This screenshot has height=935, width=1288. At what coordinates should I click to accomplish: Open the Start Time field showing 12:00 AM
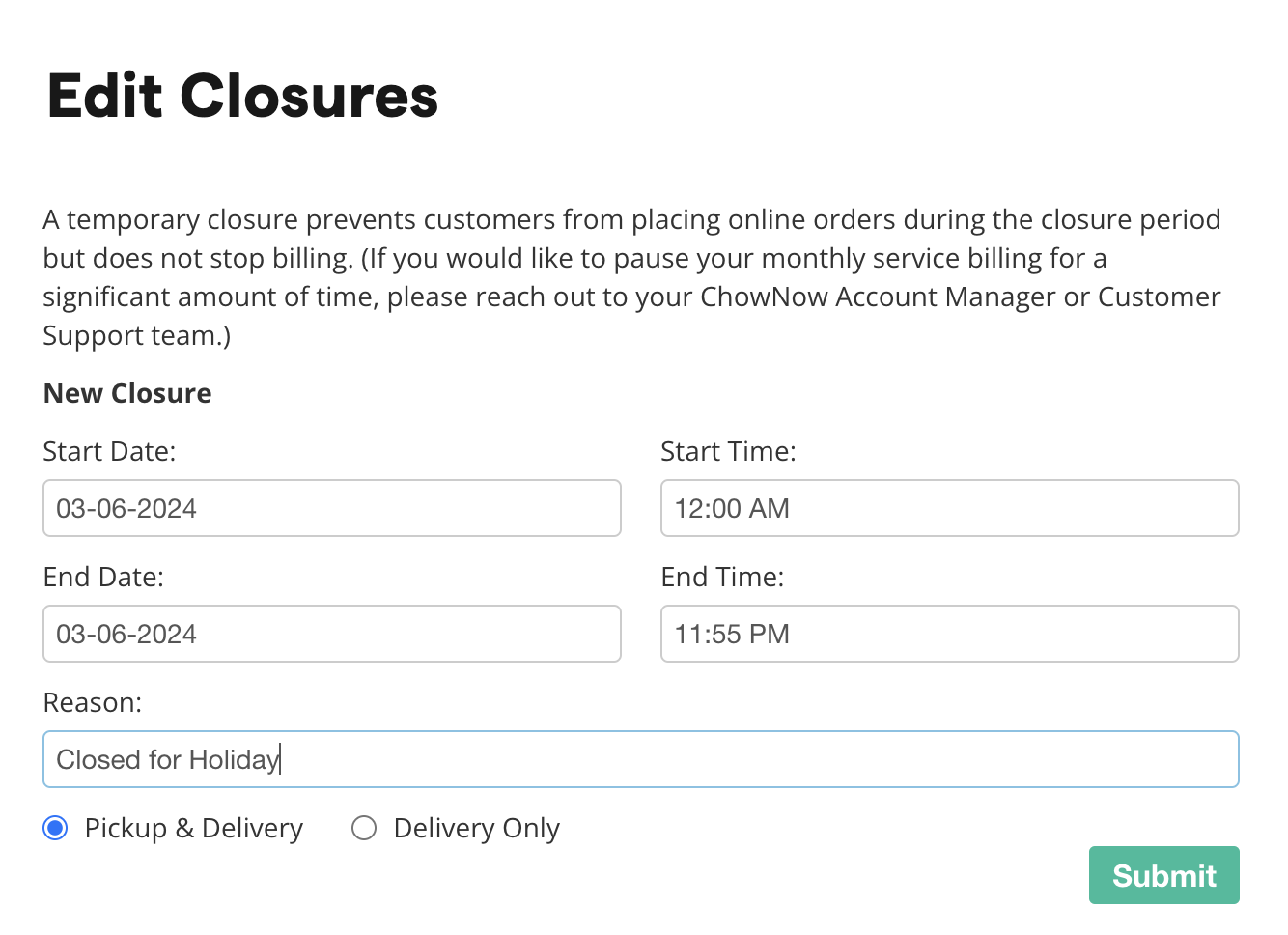point(949,508)
